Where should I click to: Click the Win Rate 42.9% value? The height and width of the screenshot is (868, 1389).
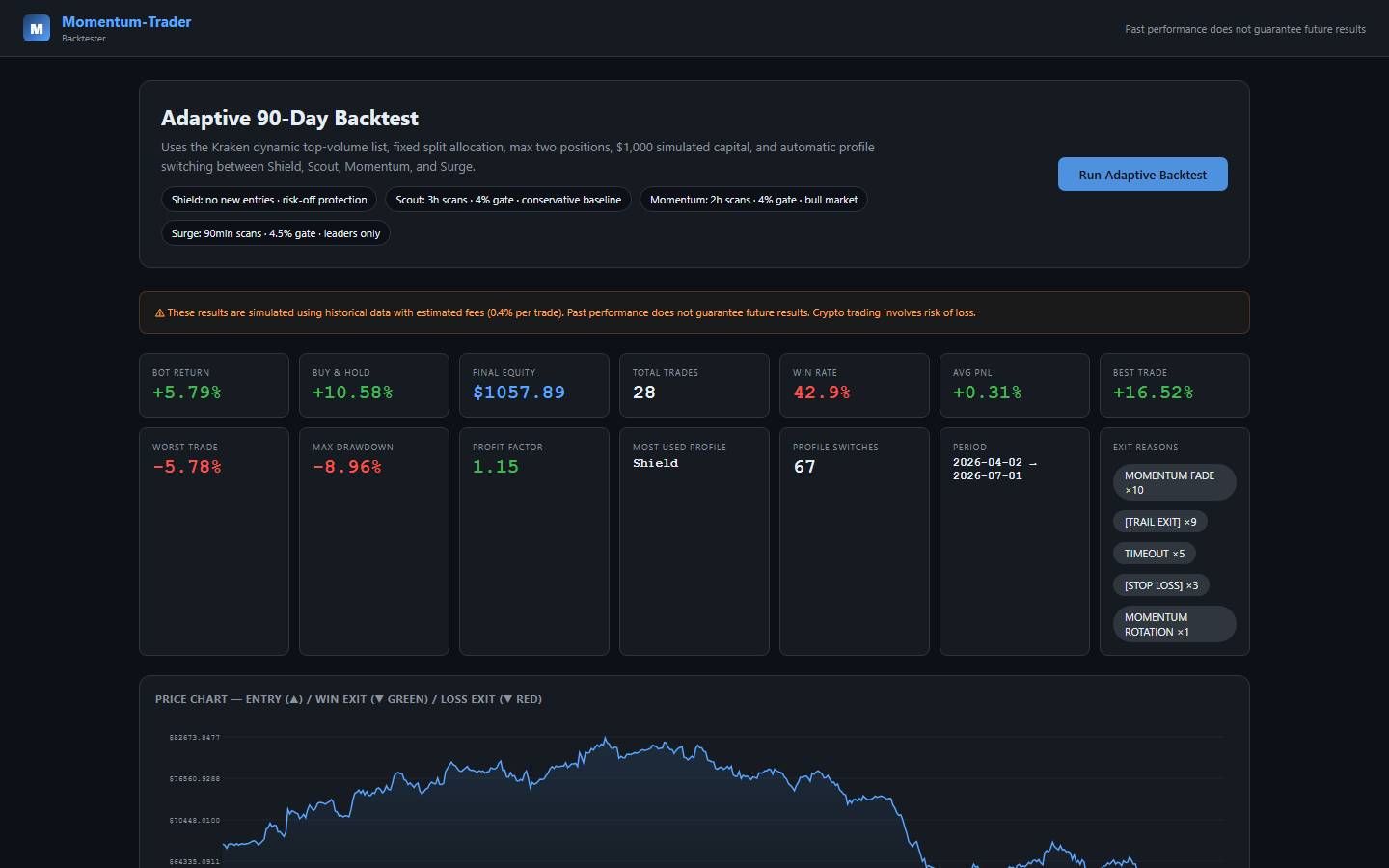(822, 393)
